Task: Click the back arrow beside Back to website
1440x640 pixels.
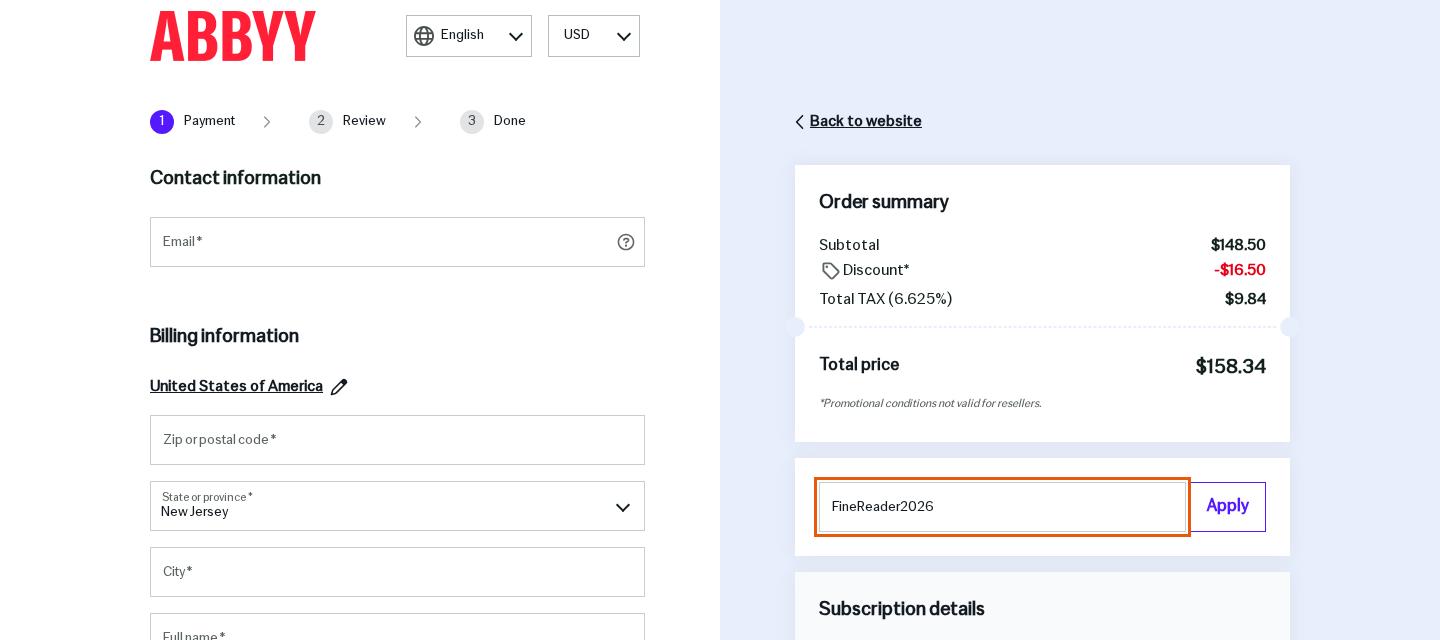Action: pos(800,122)
